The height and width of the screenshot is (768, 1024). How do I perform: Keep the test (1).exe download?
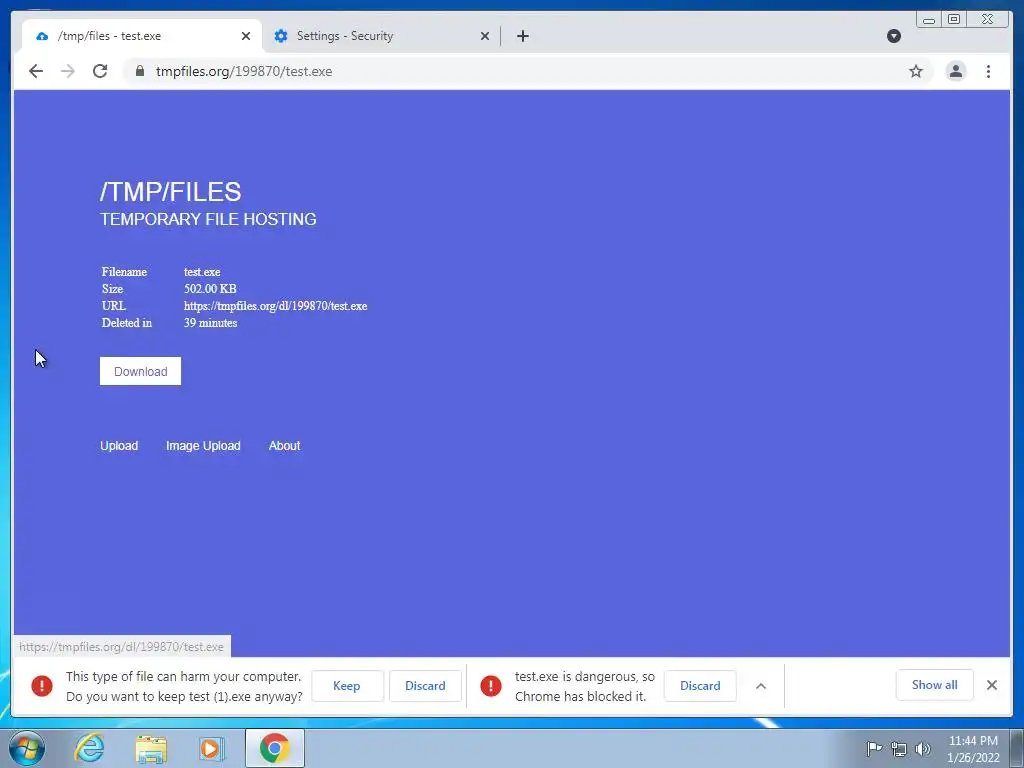click(347, 686)
